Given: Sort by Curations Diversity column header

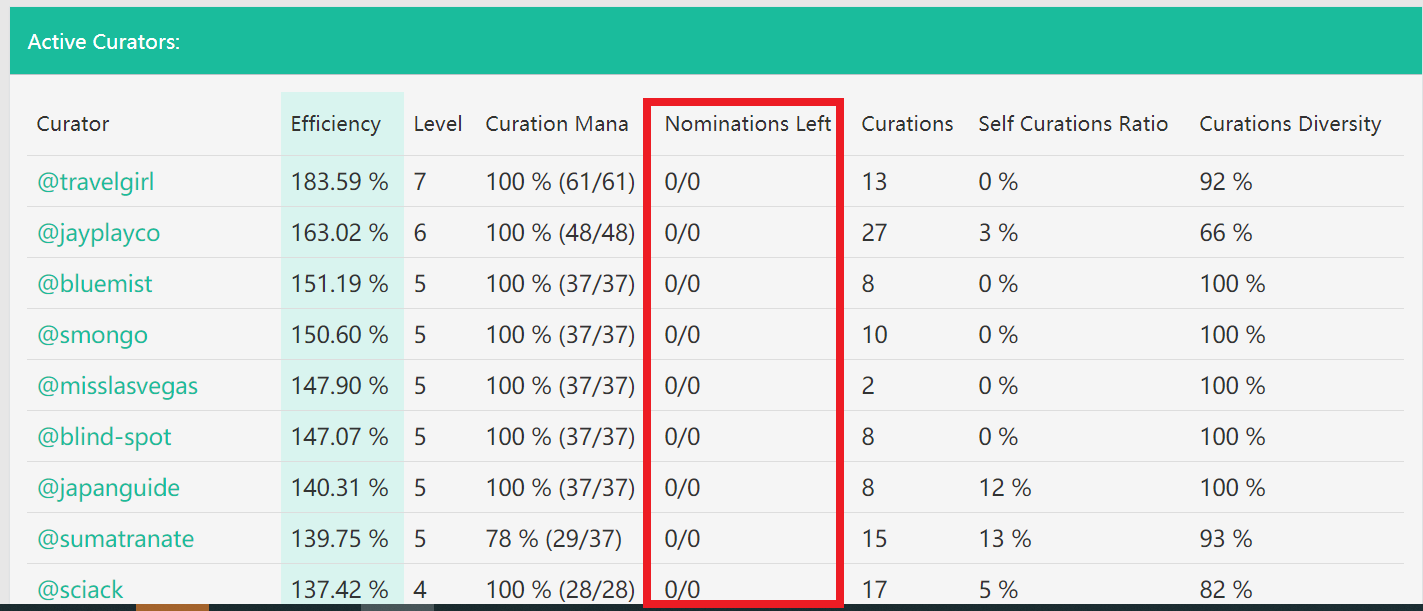Looking at the screenshot, I should point(1290,124).
